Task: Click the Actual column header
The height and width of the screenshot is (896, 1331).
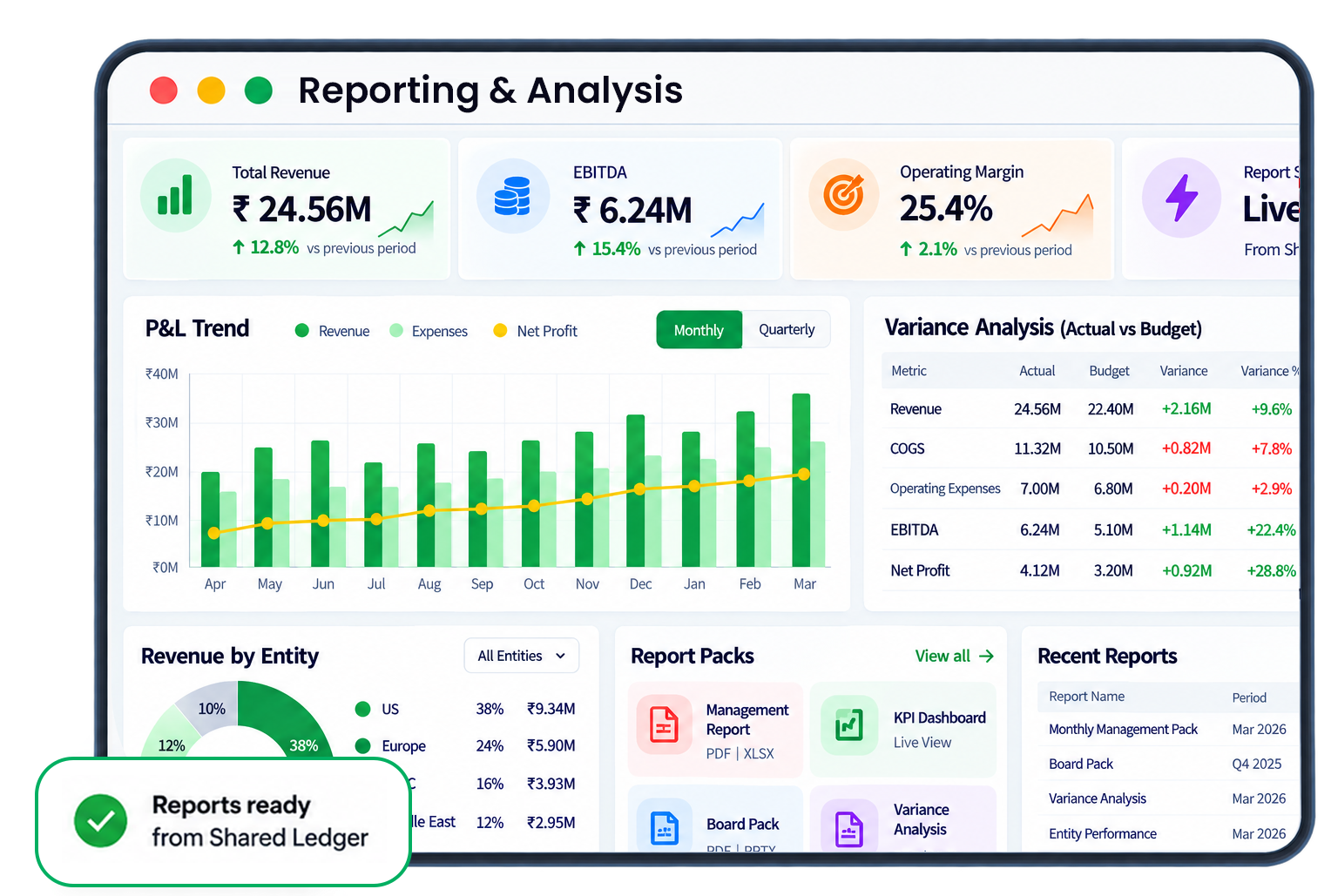Action: pos(1037,371)
